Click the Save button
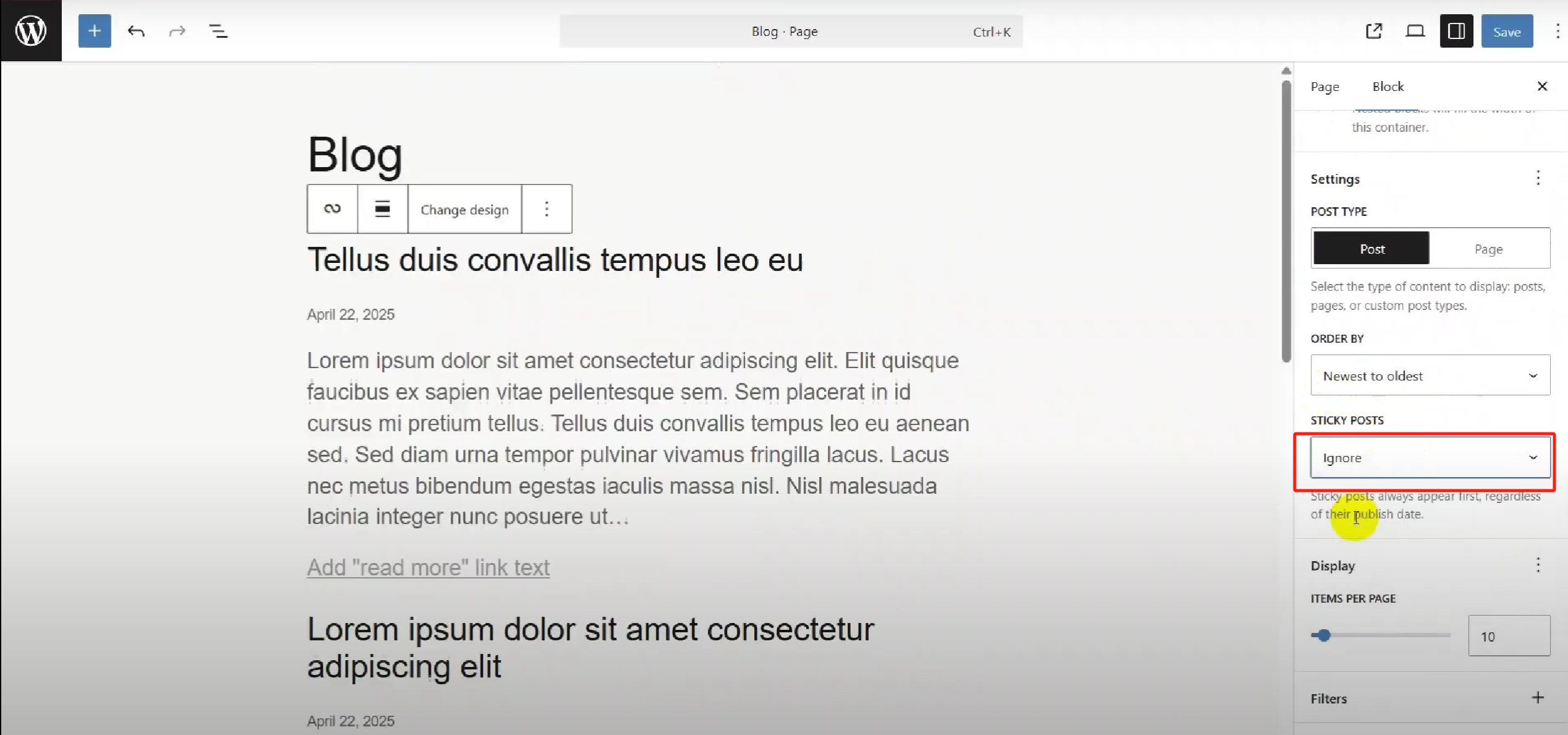 1507,31
